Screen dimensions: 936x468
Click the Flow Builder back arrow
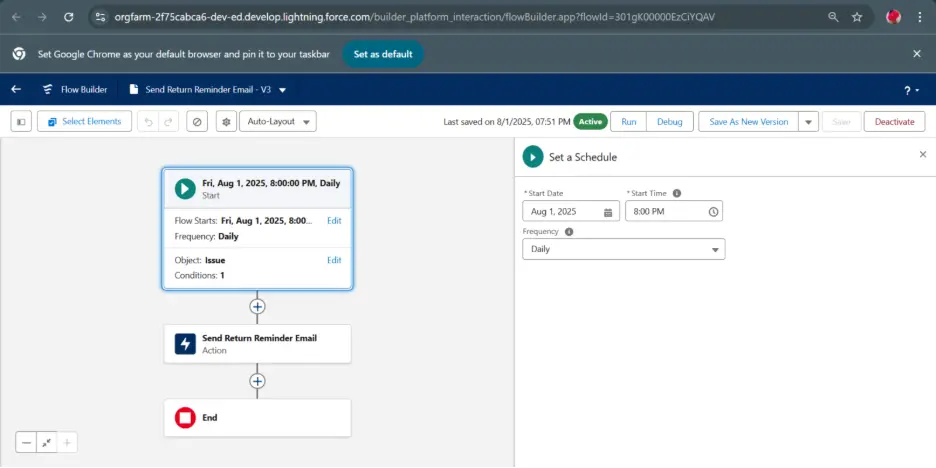16,89
